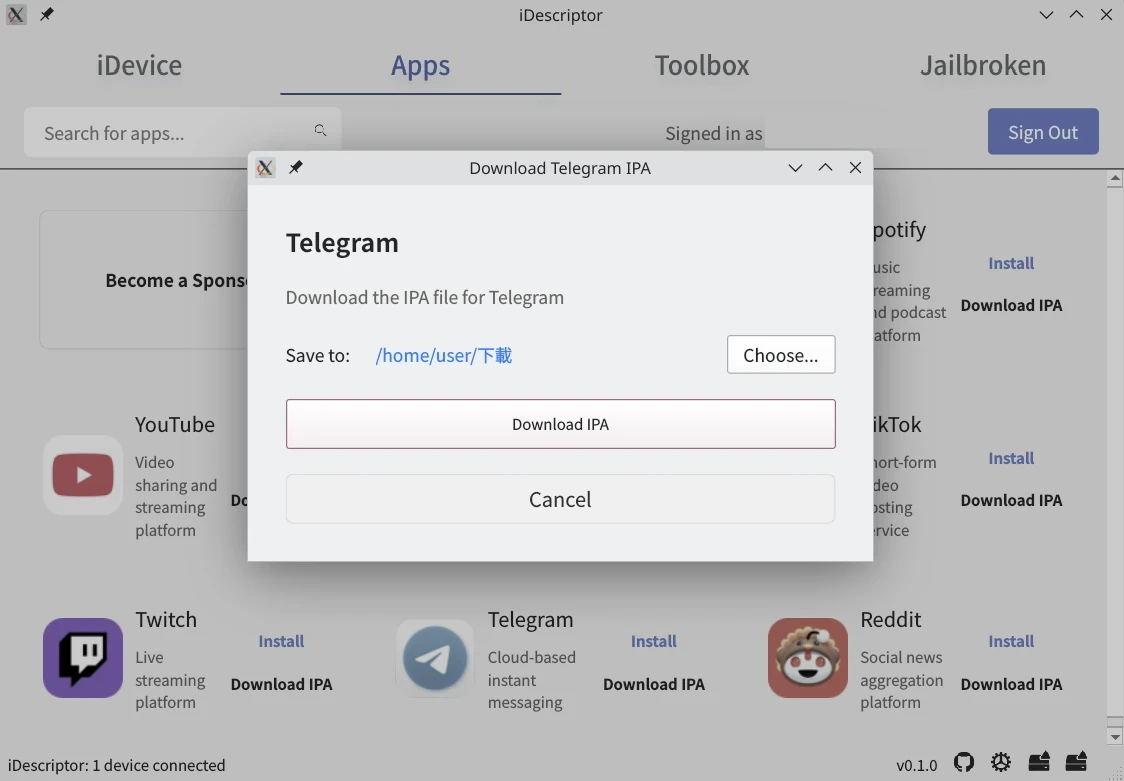This screenshot has height=781, width=1124.
Task: Click the search magnifier icon
Action: click(x=320, y=130)
